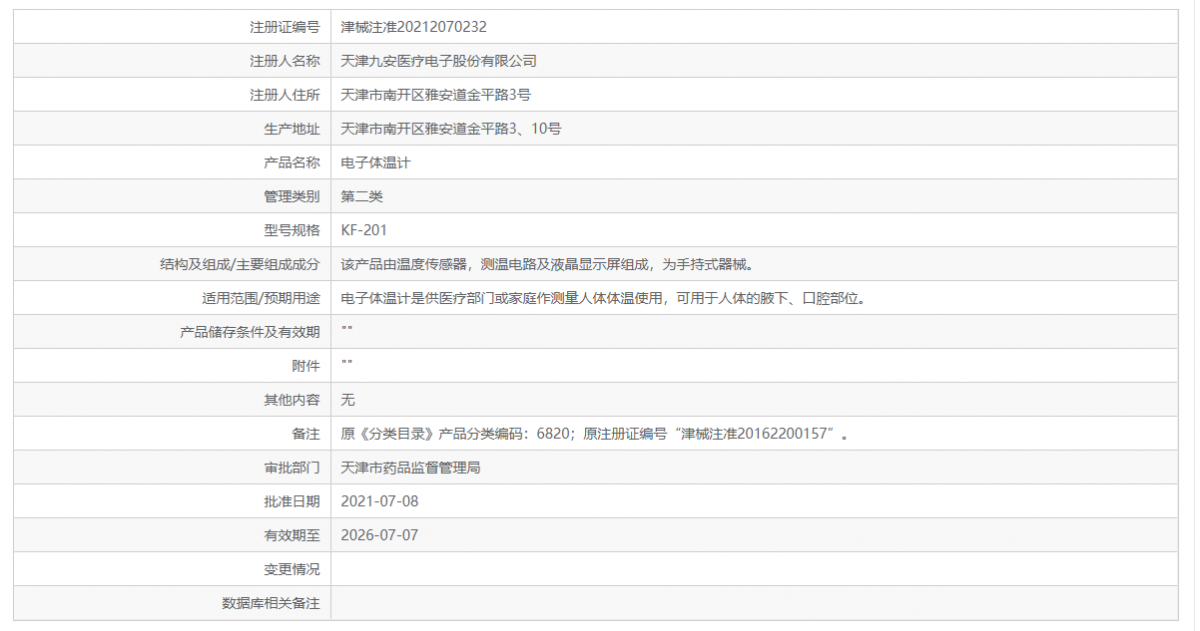Select the 其他内容 value 无
This screenshot has height=631, width=1200.
[x=349, y=399]
